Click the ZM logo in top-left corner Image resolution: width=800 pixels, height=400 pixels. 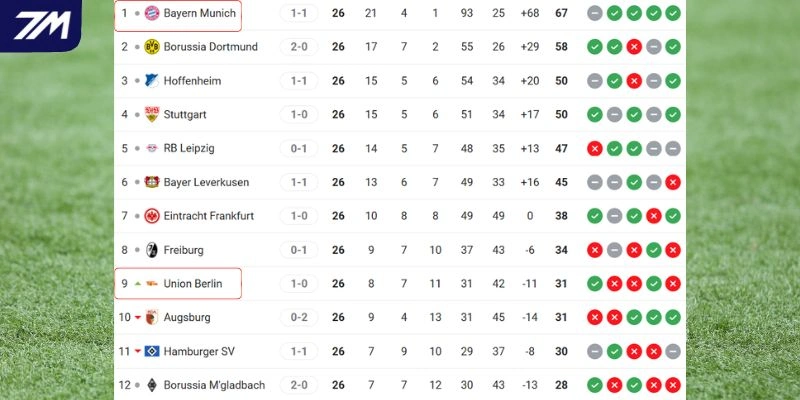[x=40, y=25]
